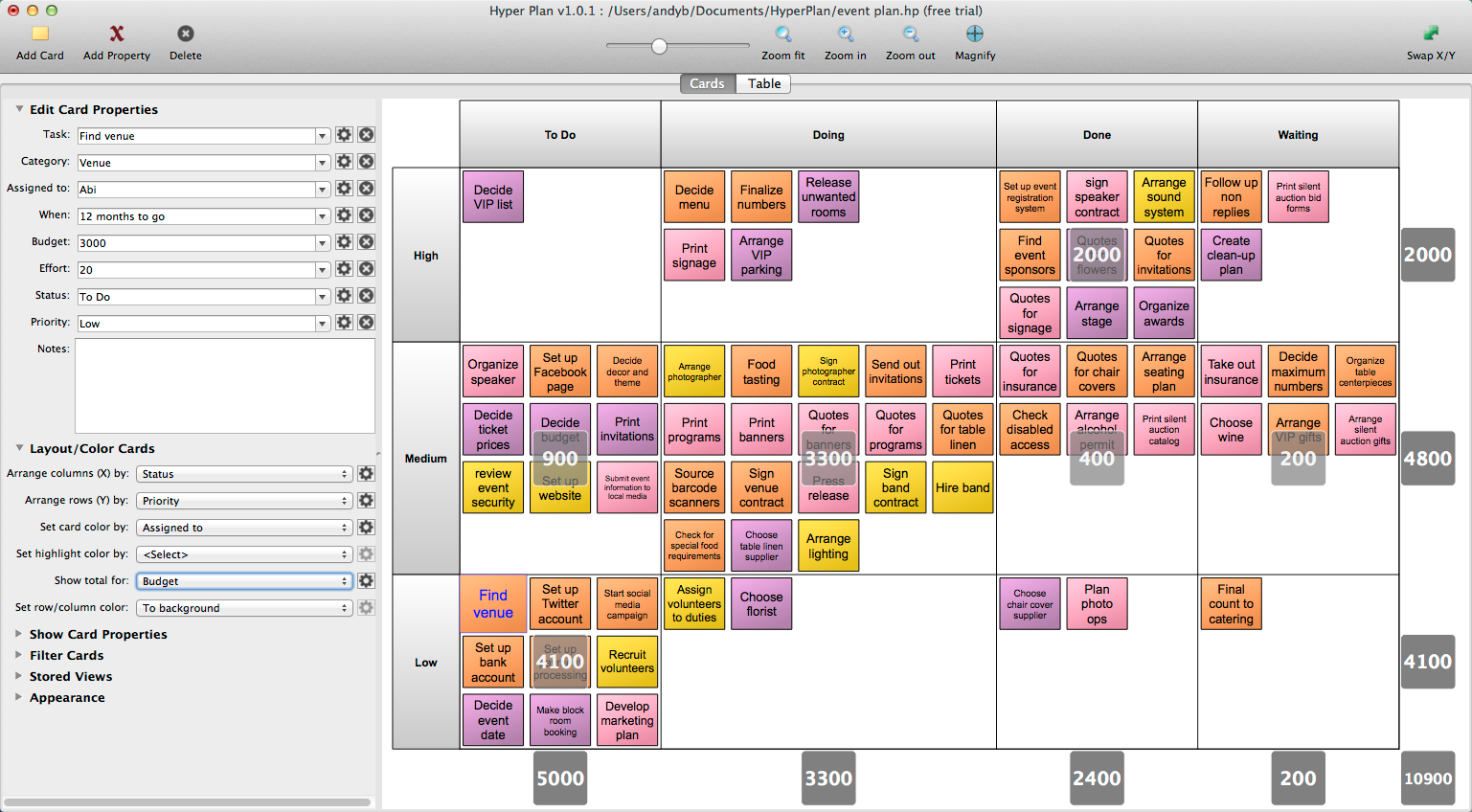Click the Add Card toolbar icon
The width and height of the screenshot is (1472, 812).
pyautogui.click(x=40, y=34)
